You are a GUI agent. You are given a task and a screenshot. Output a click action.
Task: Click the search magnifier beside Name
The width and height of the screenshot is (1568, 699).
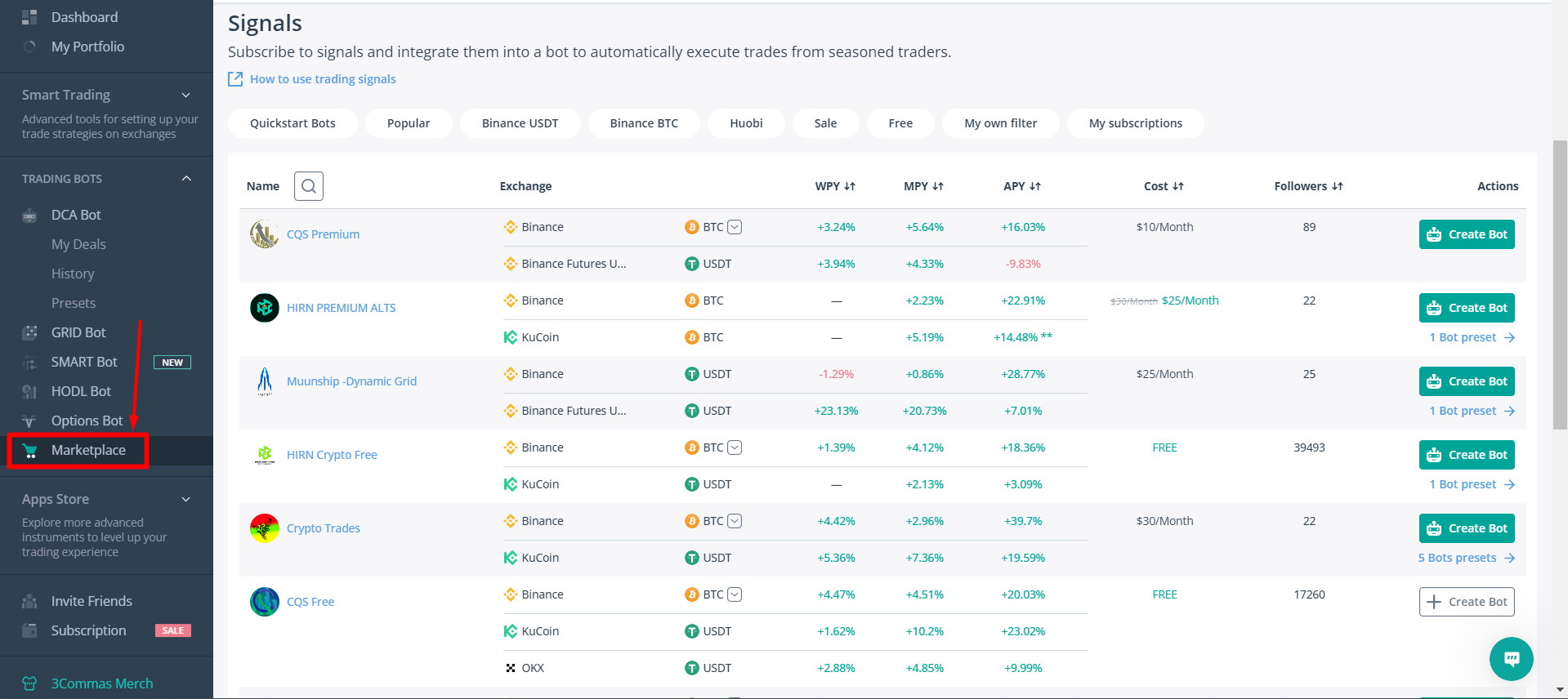pyautogui.click(x=309, y=186)
